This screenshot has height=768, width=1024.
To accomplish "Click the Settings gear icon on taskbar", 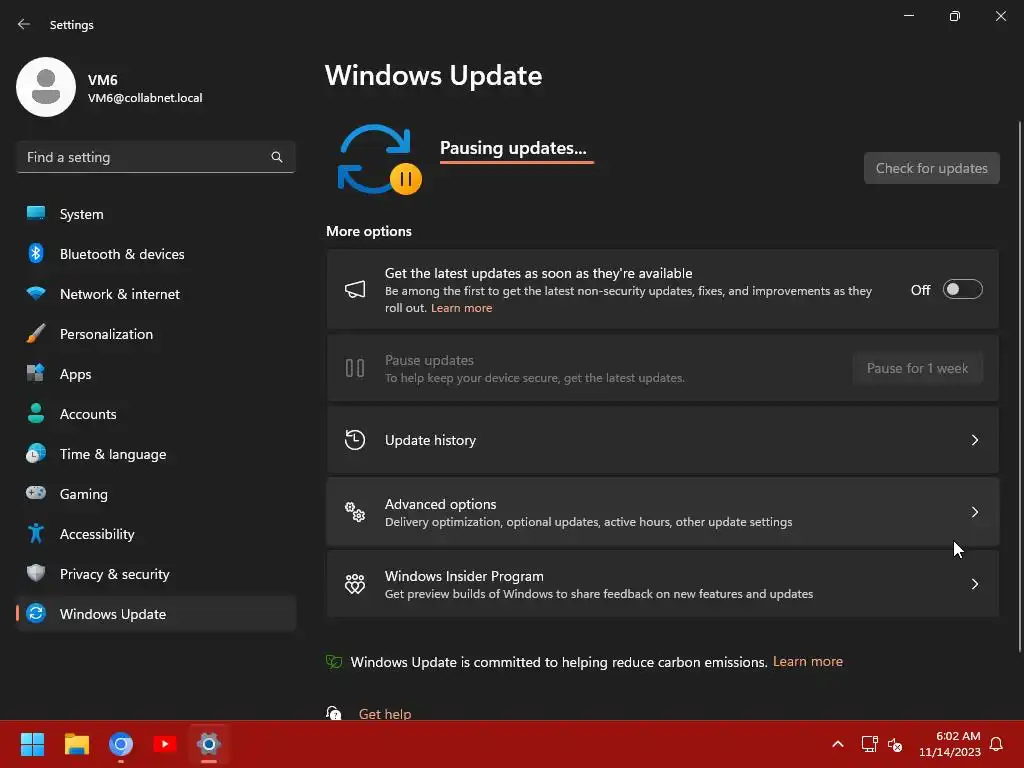I will pos(209,744).
